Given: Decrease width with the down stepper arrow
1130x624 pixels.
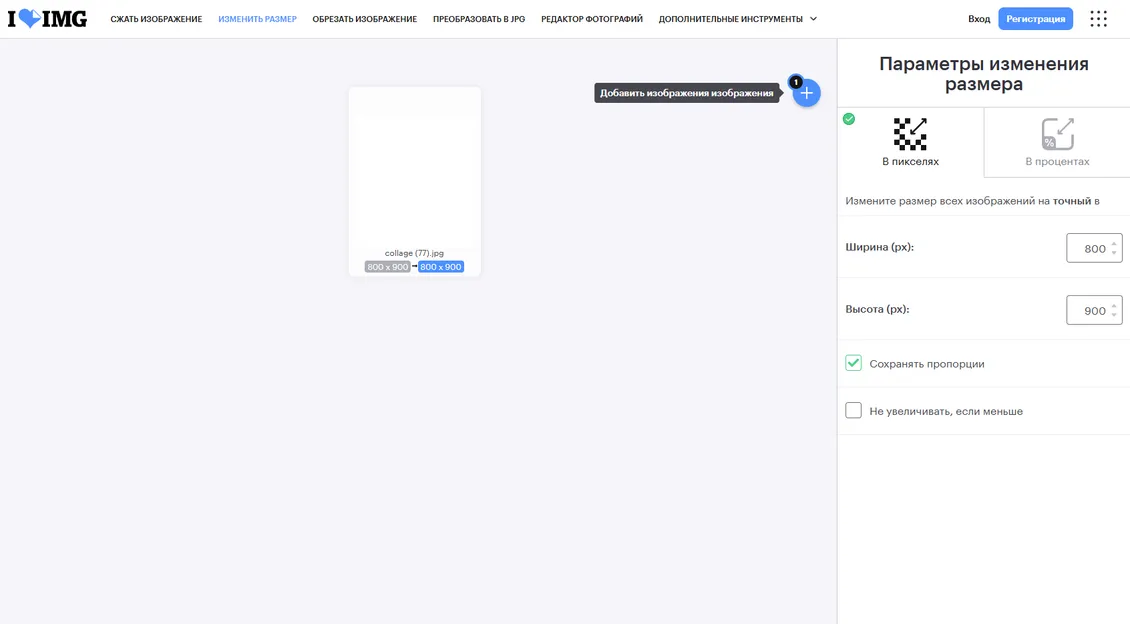Looking at the screenshot, I should click(1114, 253).
